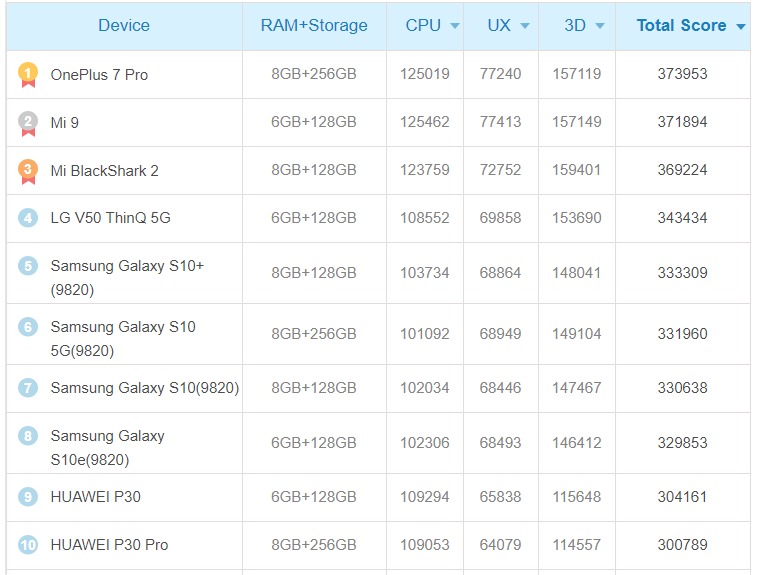
Task: Click the gold rank 1 medal icon
Action: pos(28,74)
